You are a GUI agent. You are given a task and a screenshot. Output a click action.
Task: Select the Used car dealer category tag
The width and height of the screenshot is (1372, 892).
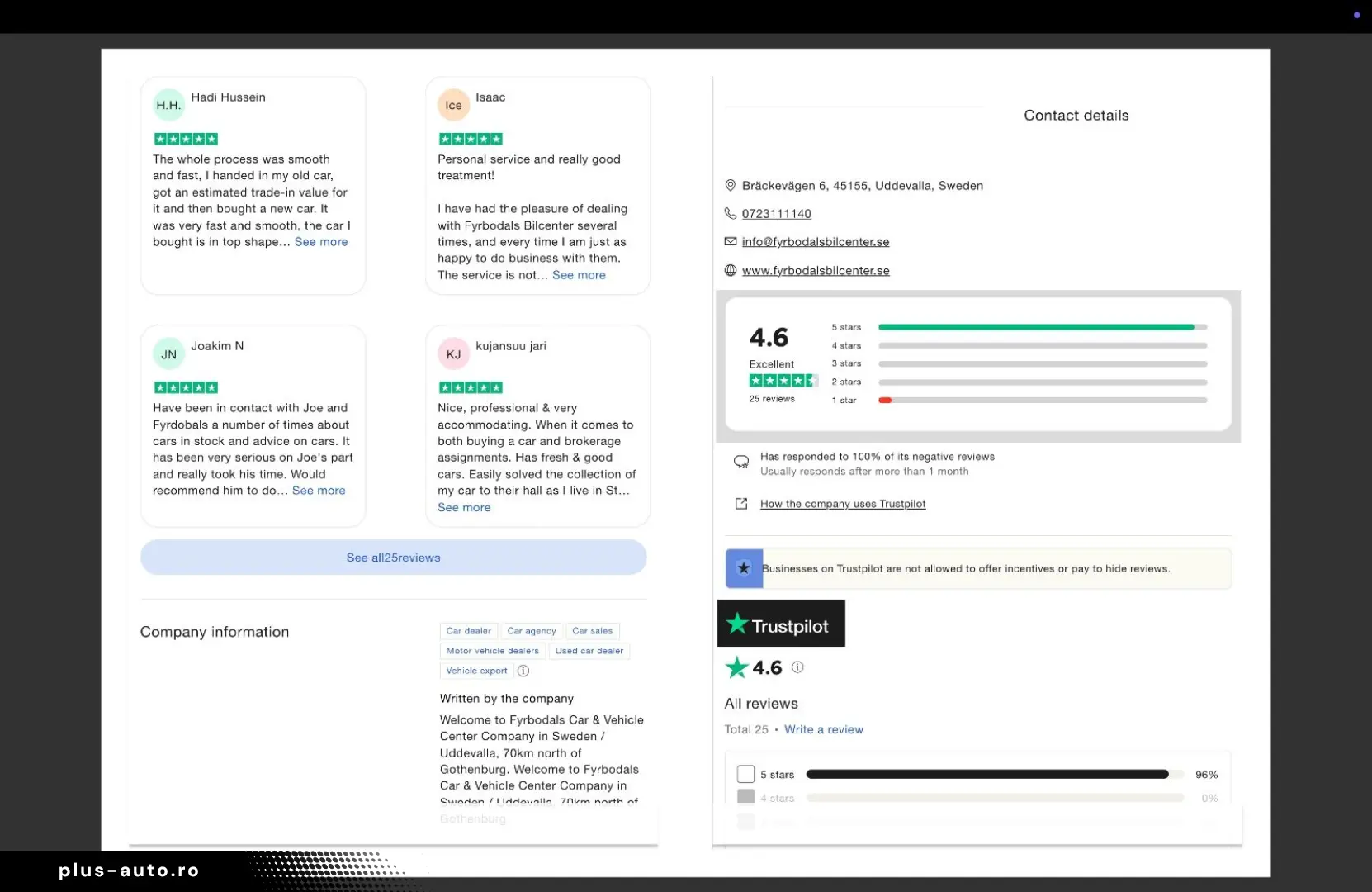coord(589,651)
